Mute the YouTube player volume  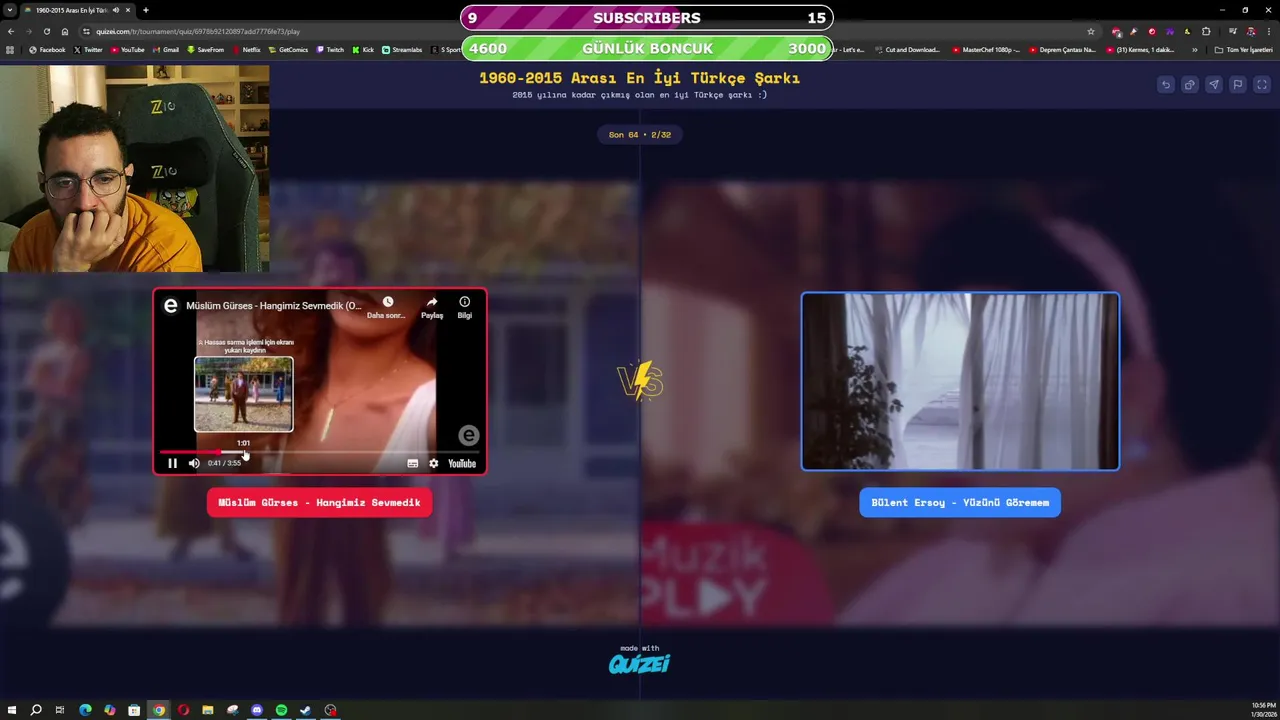(194, 463)
